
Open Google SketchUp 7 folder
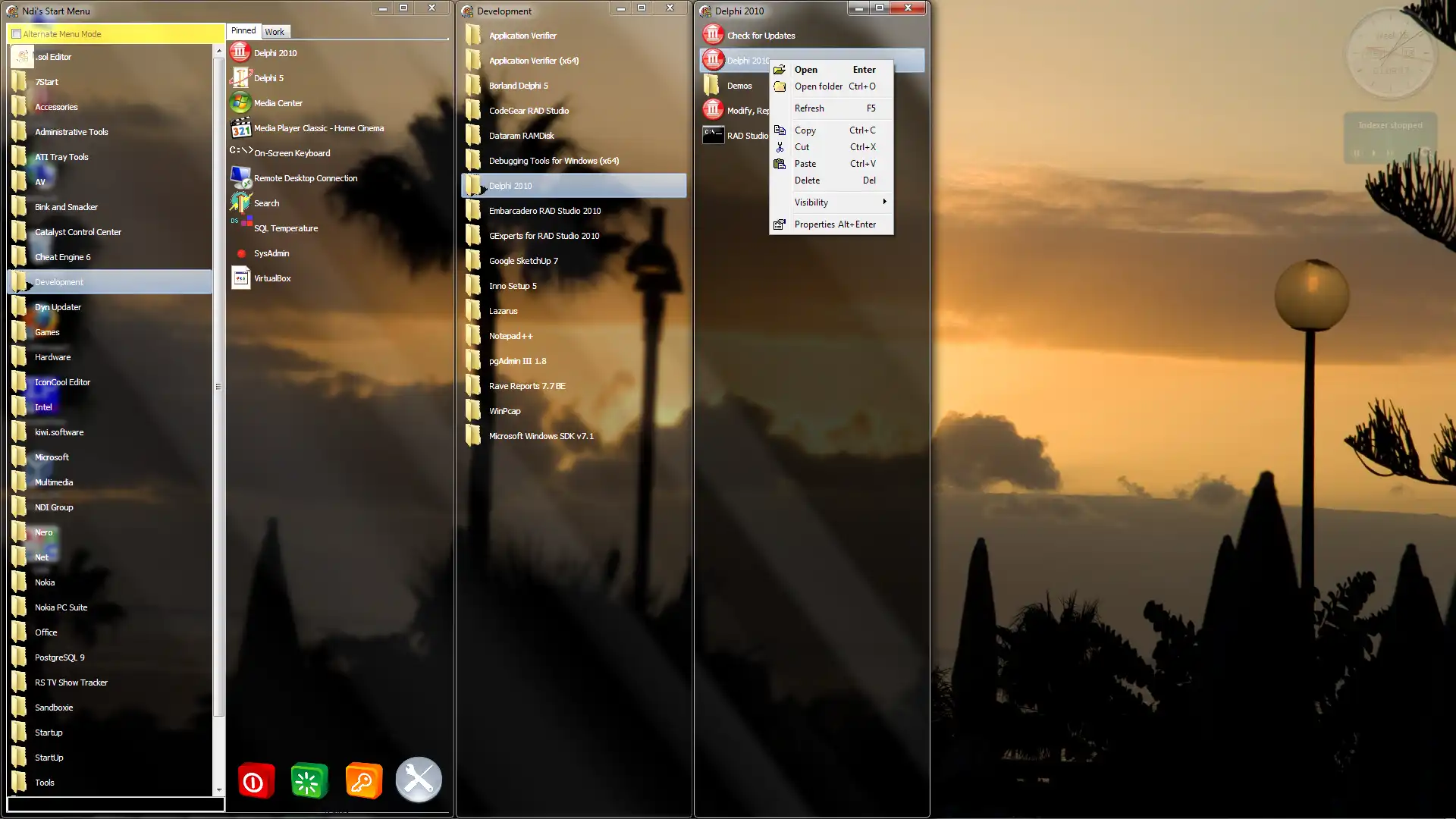573,261
